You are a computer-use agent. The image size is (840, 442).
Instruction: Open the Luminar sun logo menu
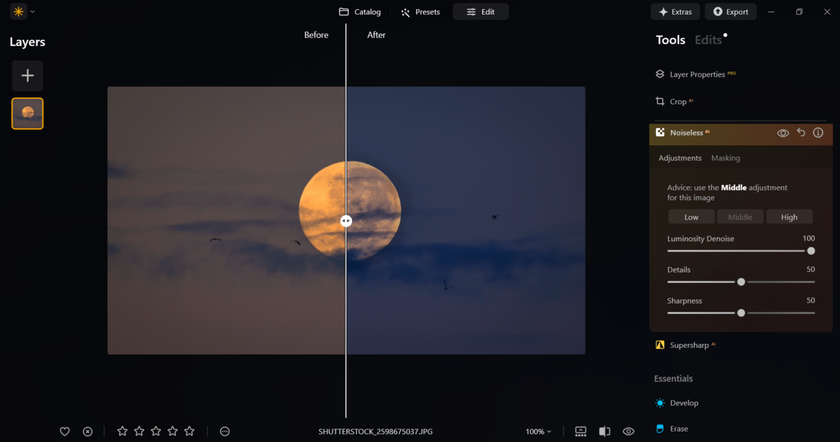19,11
